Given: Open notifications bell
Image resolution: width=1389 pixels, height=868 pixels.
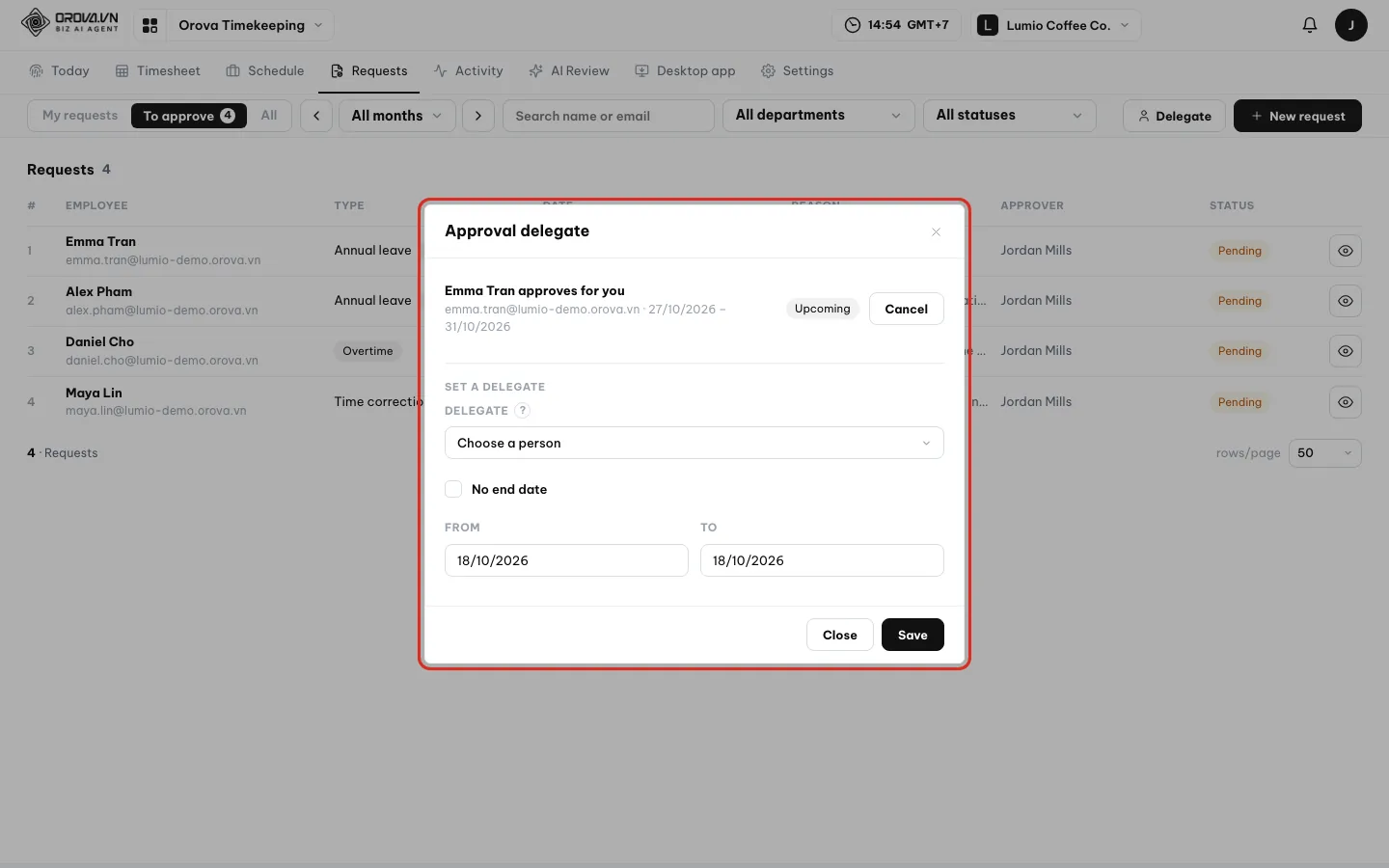Looking at the screenshot, I should click(x=1309, y=25).
